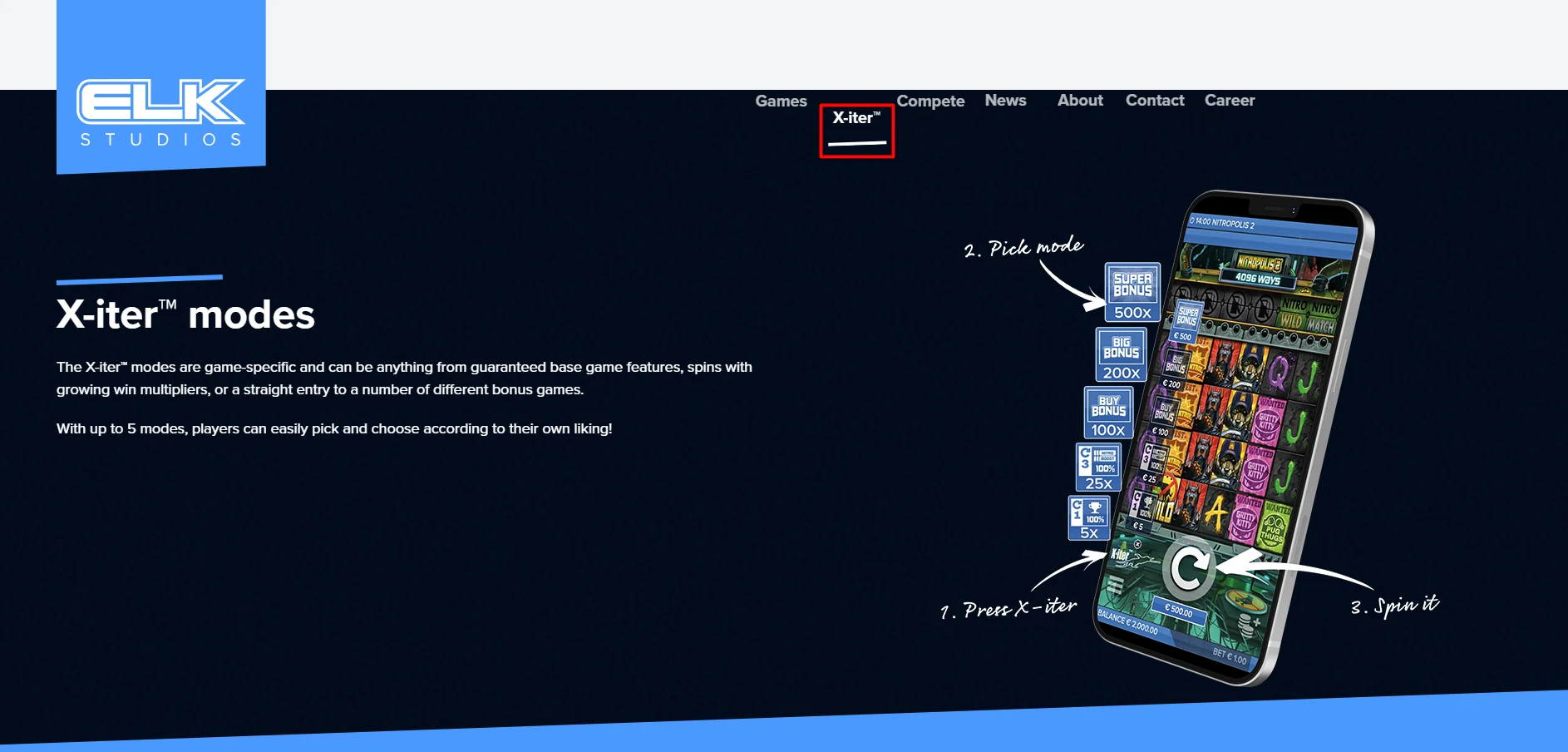Click the hamburger menu icon on phone
1568x752 pixels.
pos(1115,586)
